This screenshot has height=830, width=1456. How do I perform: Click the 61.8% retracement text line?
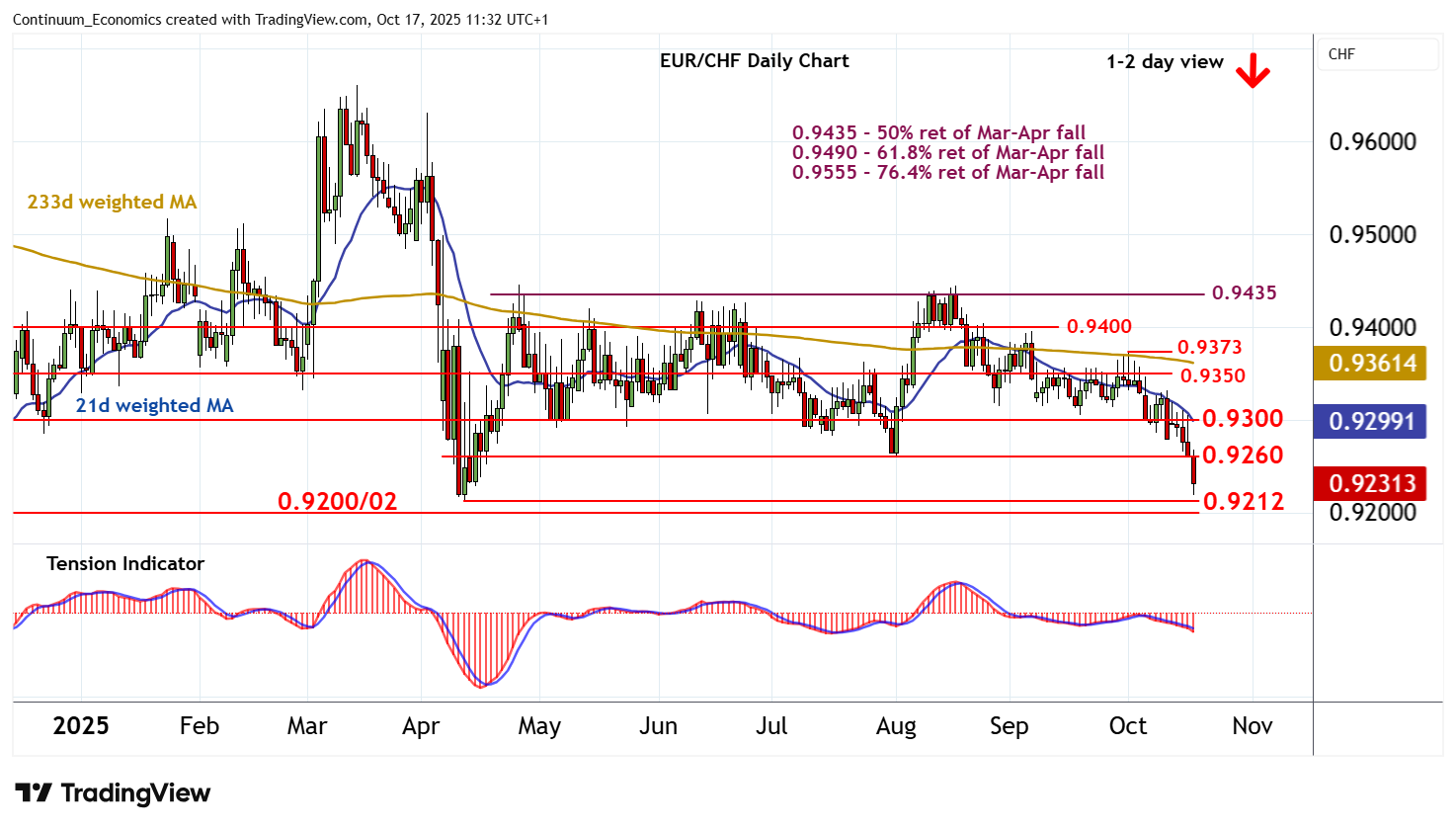[947, 152]
